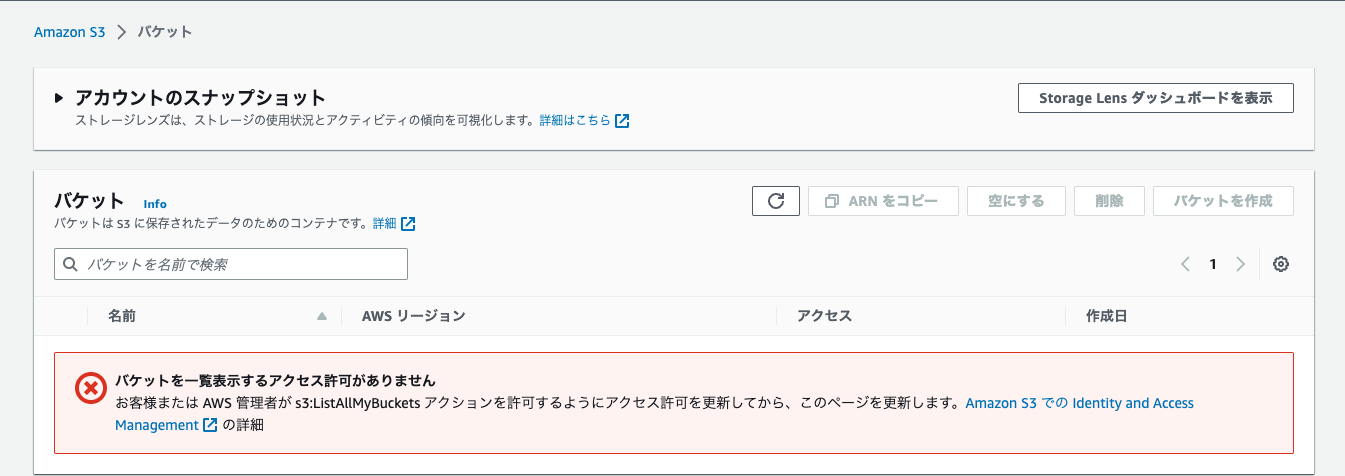1345x476 pixels.
Task: Open Info link next to バケット
Action: [x=155, y=203]
